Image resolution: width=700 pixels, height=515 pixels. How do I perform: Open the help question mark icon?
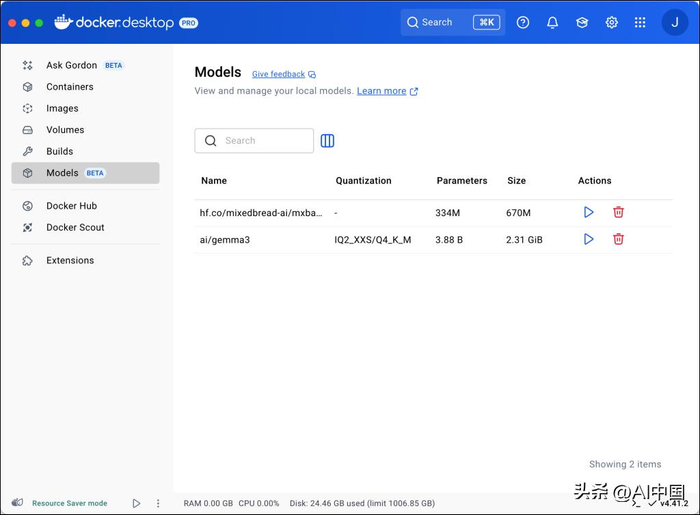coord(523,22)
